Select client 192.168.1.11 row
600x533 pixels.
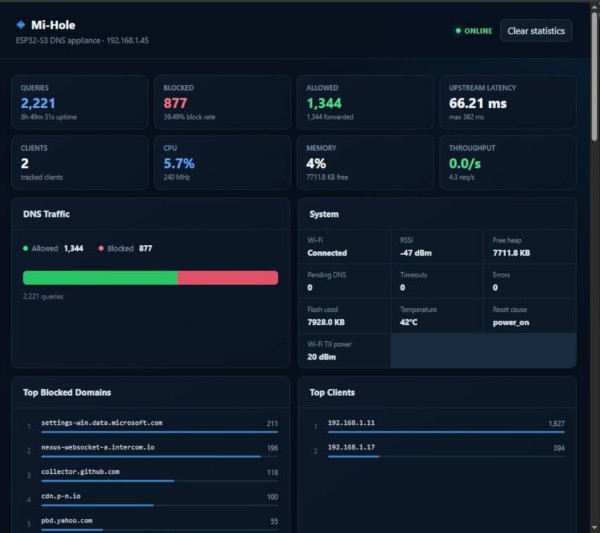coord(439,425)
